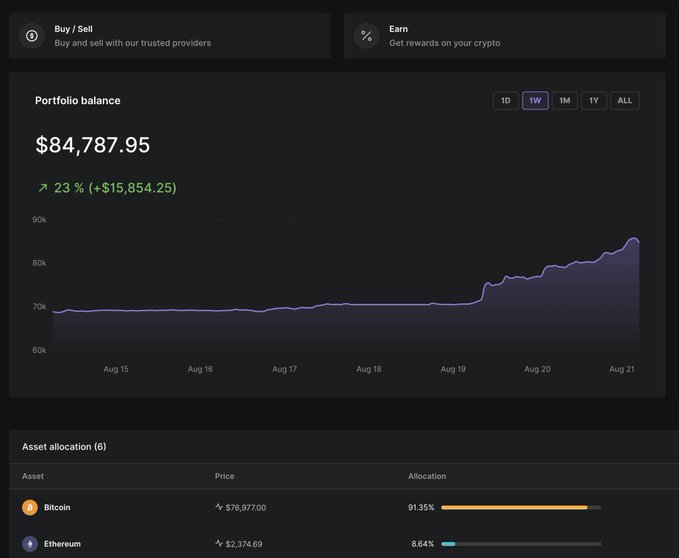The width and height of the screenshot is (679, 558).
Task: Click the Asset column header
Action: (33, 476)
